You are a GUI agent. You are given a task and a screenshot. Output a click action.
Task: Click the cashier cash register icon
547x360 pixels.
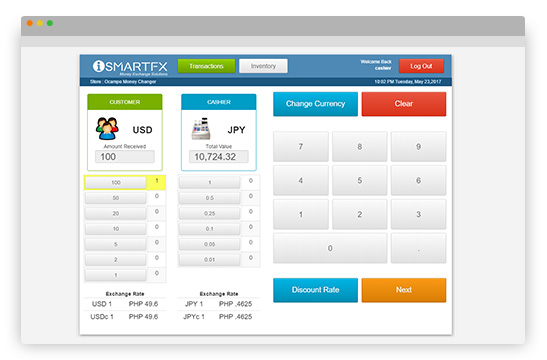[x=201, y=129]
